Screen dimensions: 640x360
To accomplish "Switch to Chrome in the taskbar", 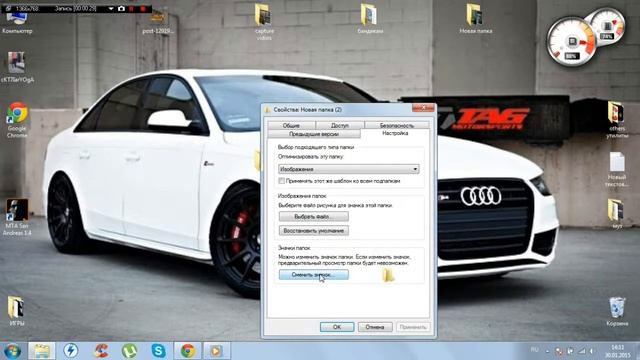I will [x=188, y=351].
